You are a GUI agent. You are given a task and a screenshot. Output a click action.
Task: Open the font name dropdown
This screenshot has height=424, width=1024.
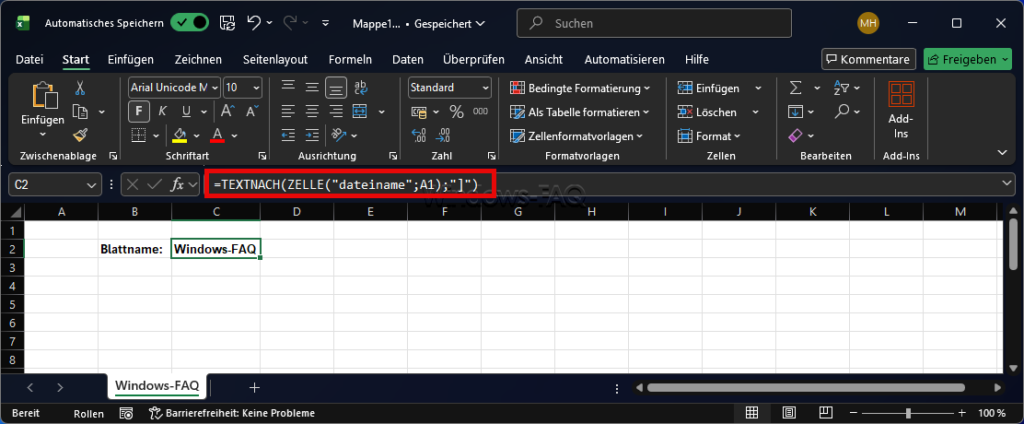pyautogui.click(x=215, y=88)
